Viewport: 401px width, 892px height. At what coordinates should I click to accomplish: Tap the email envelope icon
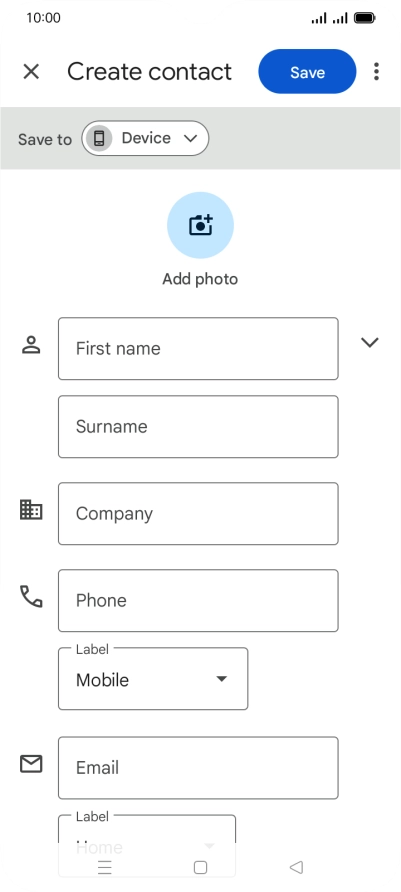click(31, 764)
